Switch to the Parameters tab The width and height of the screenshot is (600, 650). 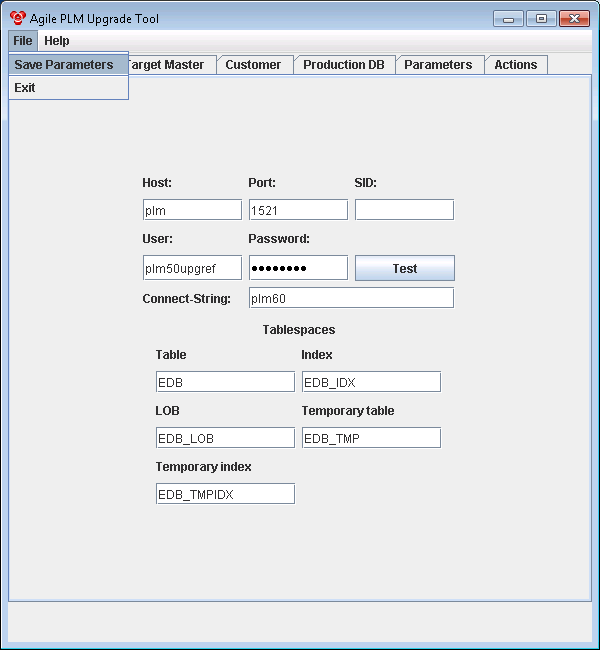tap(439, 65)
